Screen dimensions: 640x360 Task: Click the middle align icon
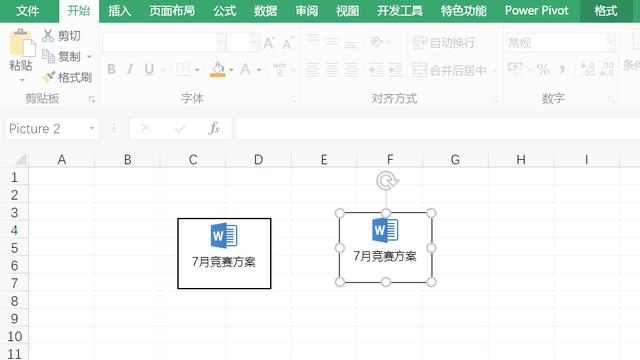pyautogui.click(x=332, y=41)
